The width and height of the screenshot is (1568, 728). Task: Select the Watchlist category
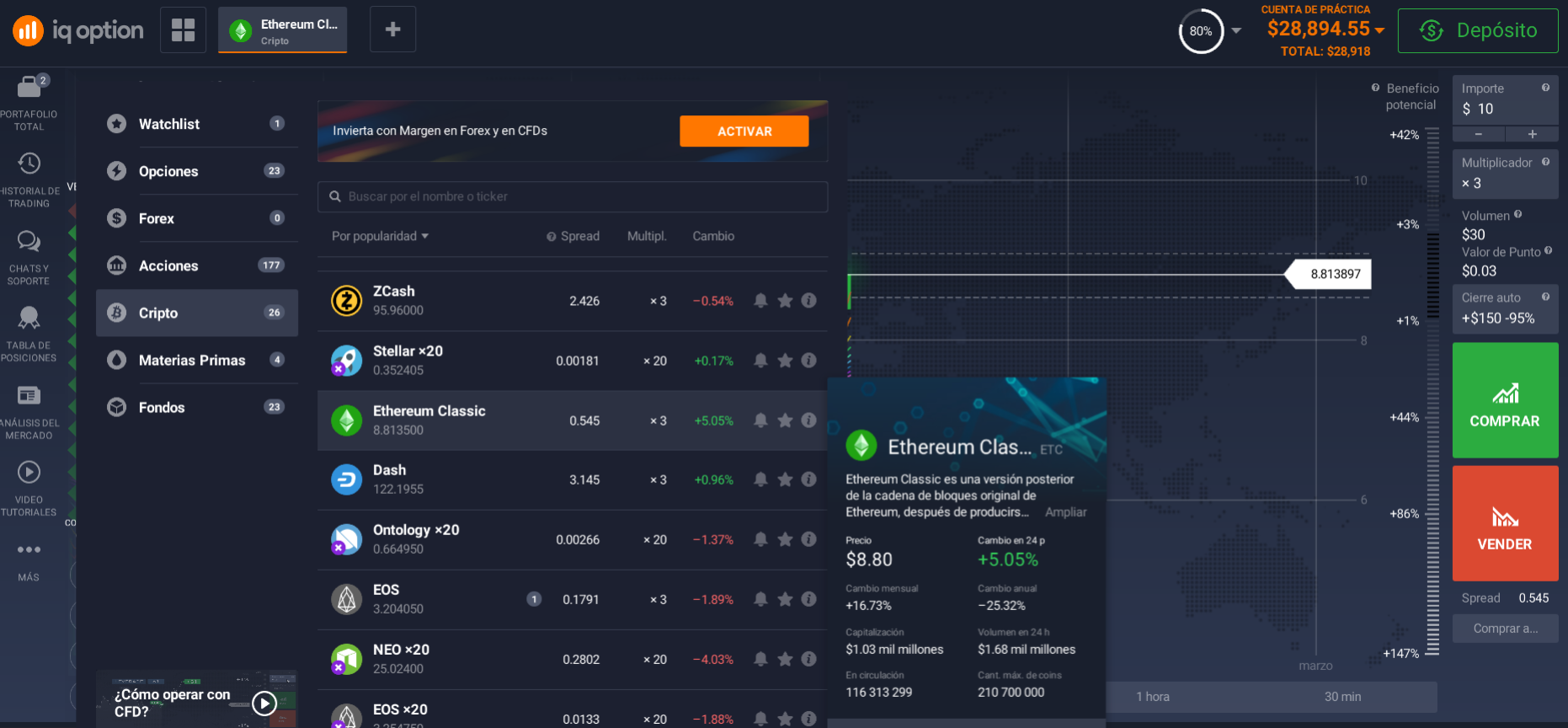(197, 124)
